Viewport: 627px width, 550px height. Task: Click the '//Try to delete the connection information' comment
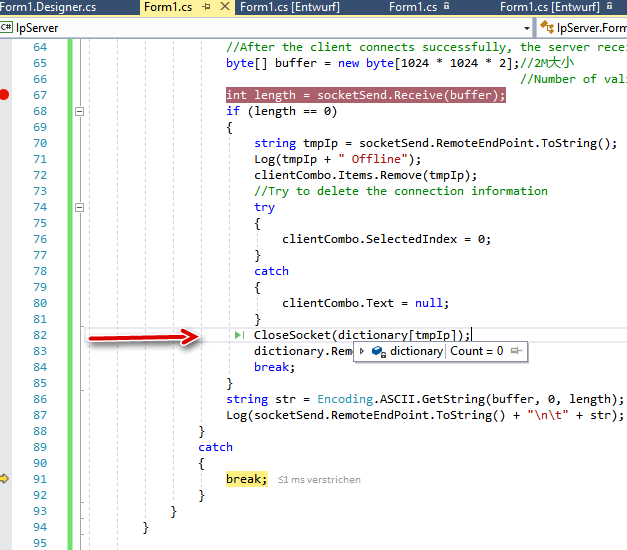[401, 191]
